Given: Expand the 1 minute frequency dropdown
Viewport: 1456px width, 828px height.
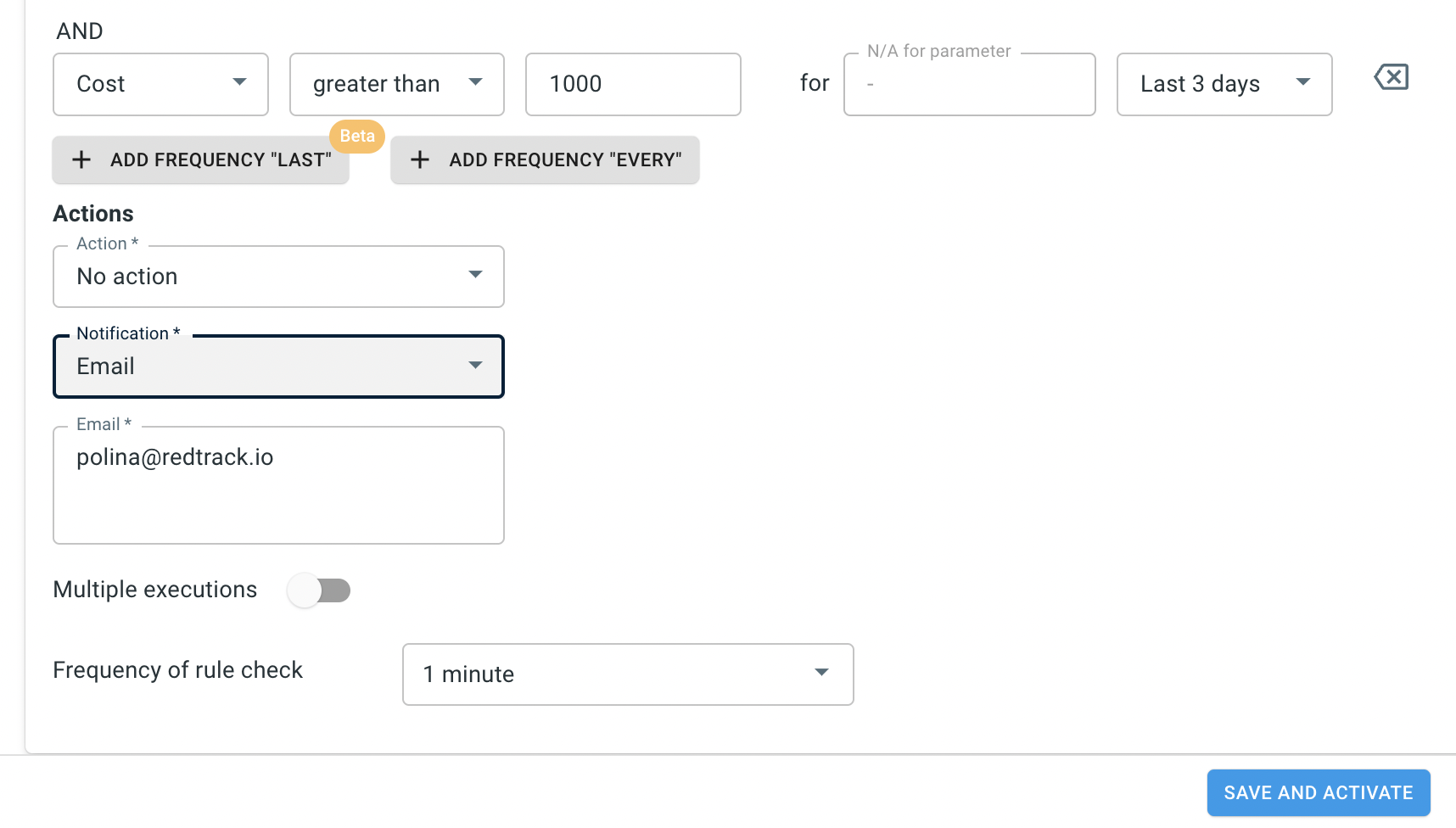Looking at the screenshot, I should (x=628, y=674).
